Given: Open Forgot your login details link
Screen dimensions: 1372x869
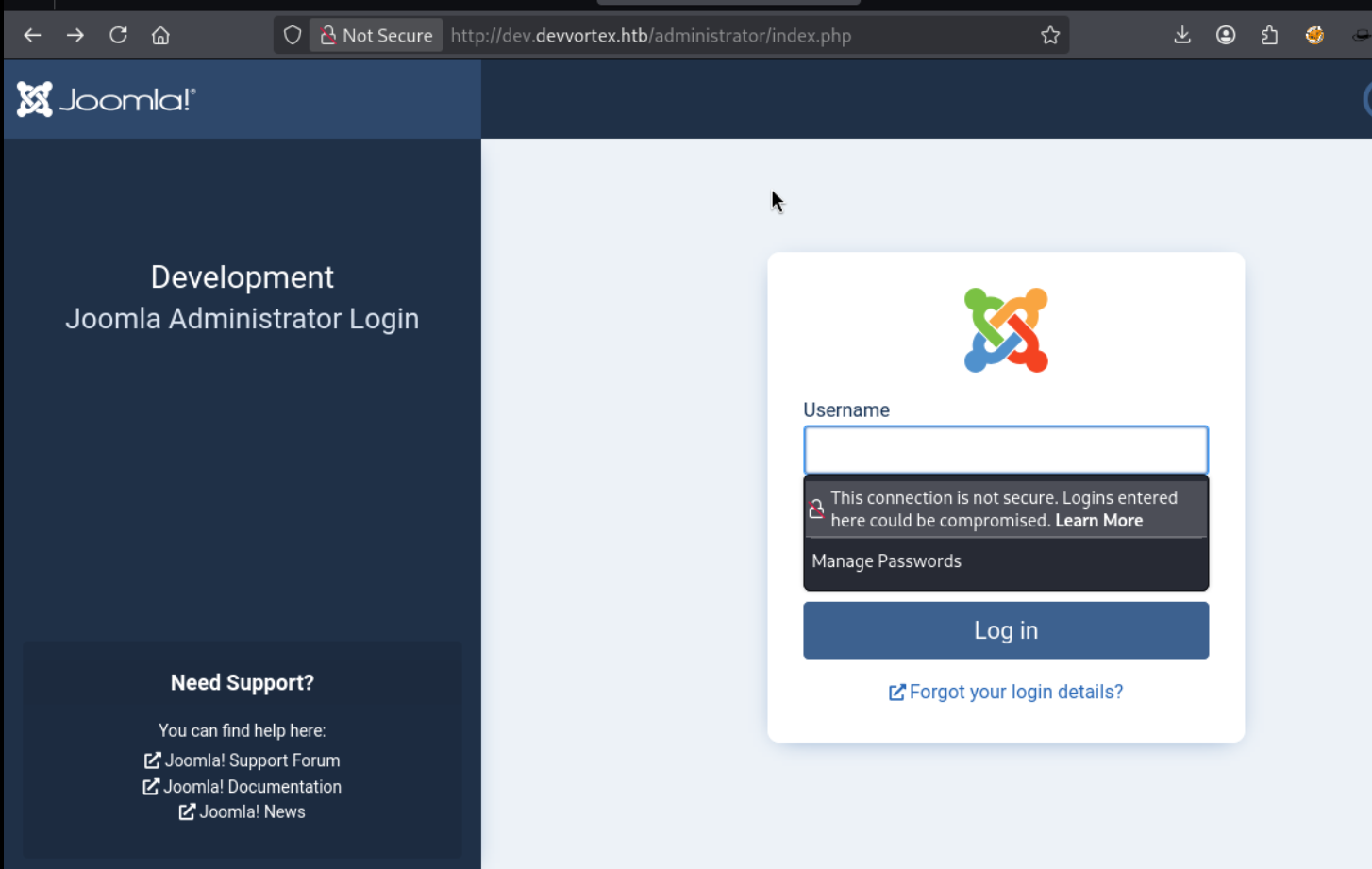Looking at the screenshot, I should coord(1006,693).
